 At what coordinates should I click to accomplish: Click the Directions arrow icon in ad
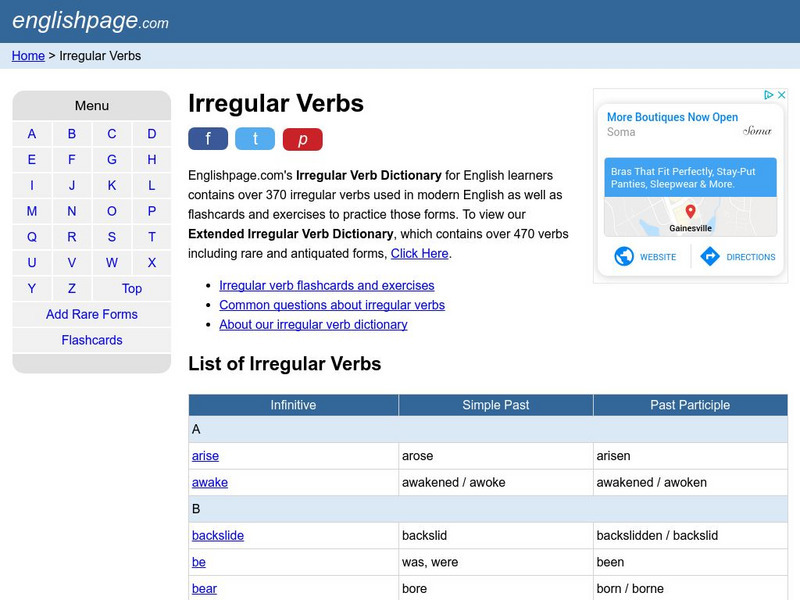710,256
